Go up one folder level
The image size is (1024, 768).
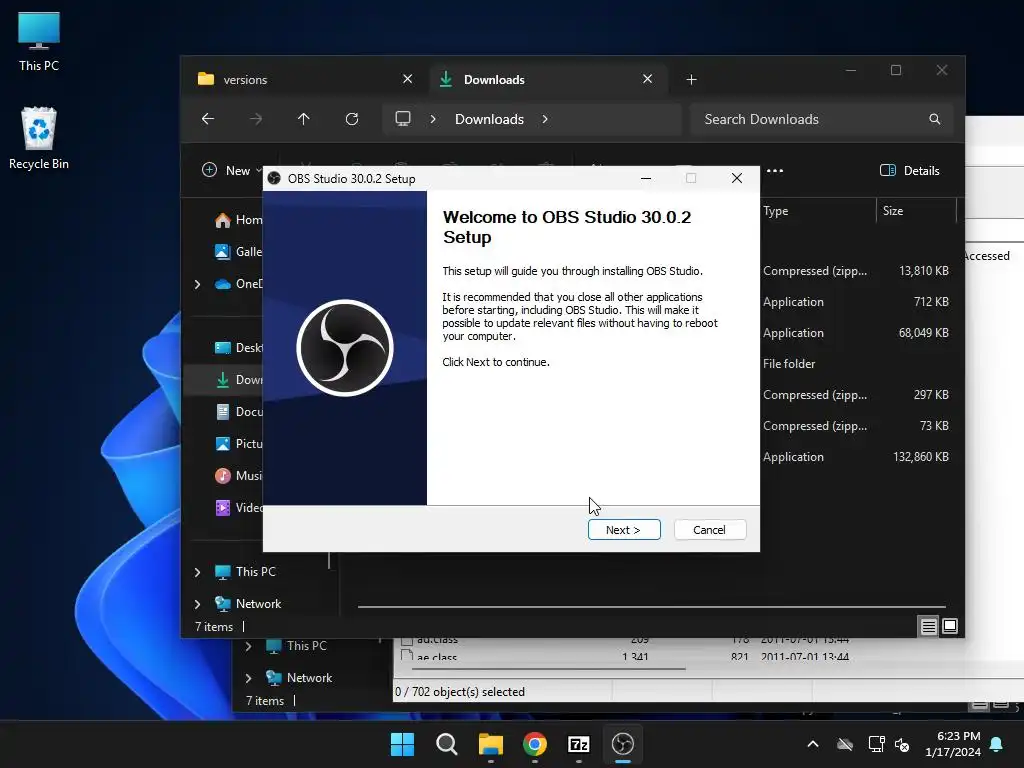[x=304, y=119]
